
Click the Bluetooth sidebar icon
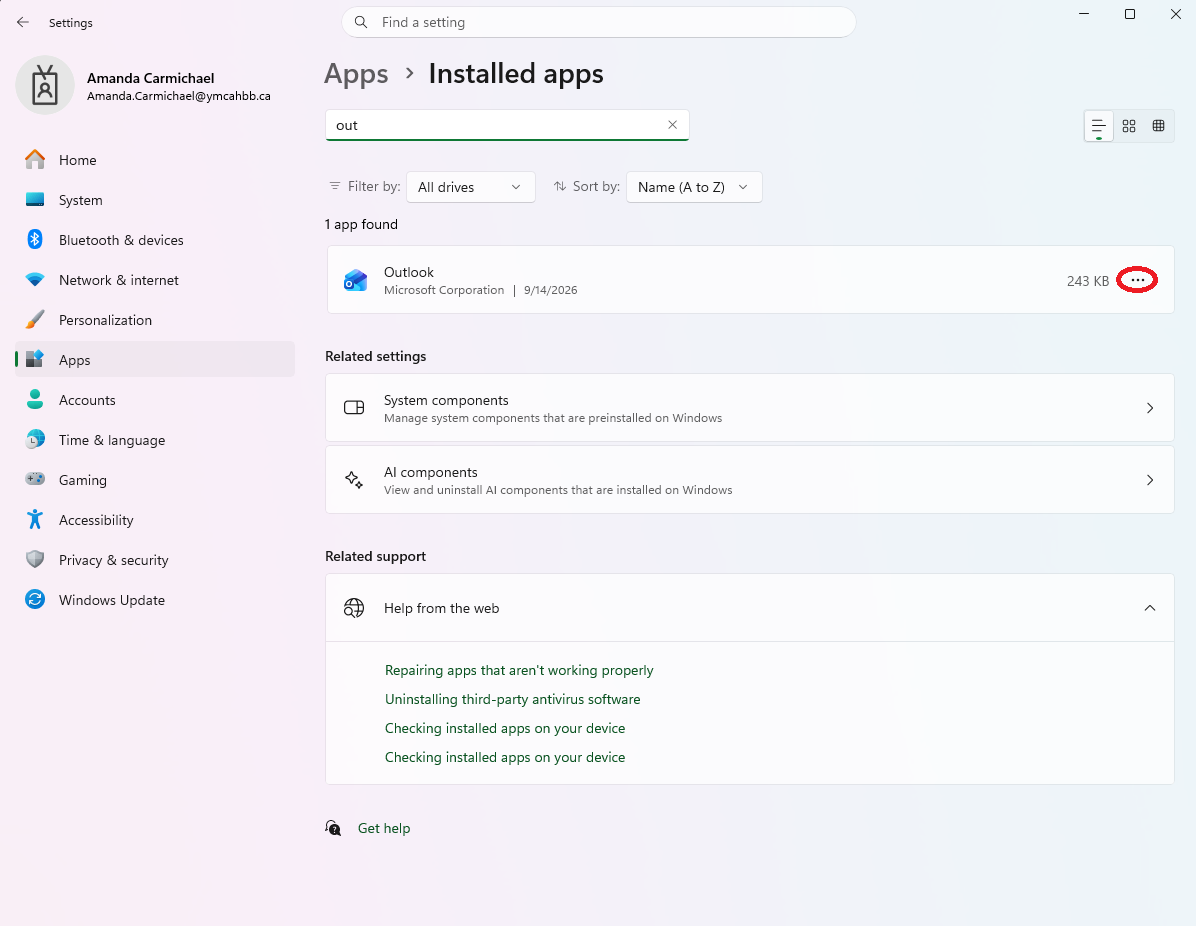coord(35,240)
